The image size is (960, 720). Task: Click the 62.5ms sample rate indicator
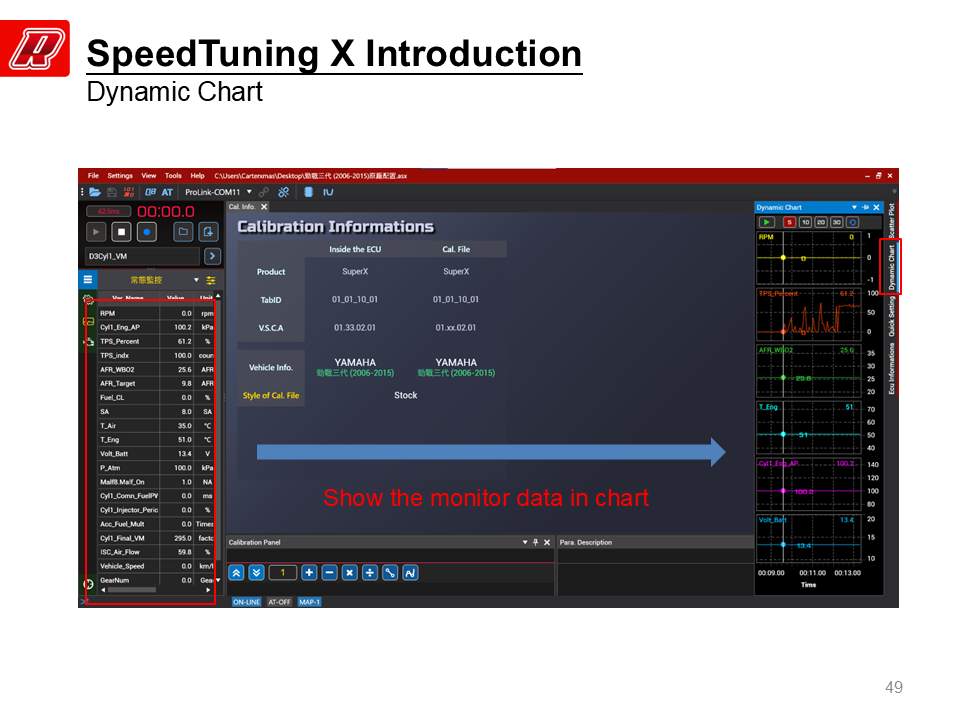(109, 211)
